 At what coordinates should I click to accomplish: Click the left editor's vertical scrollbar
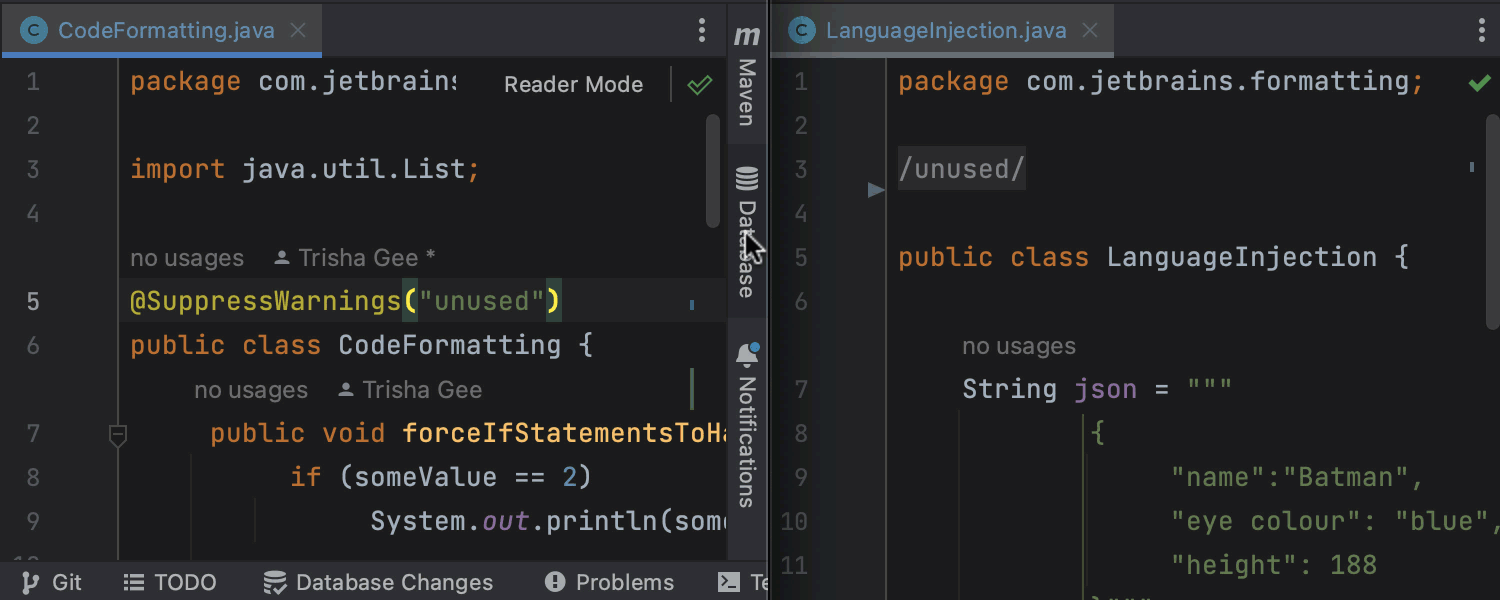712,170
